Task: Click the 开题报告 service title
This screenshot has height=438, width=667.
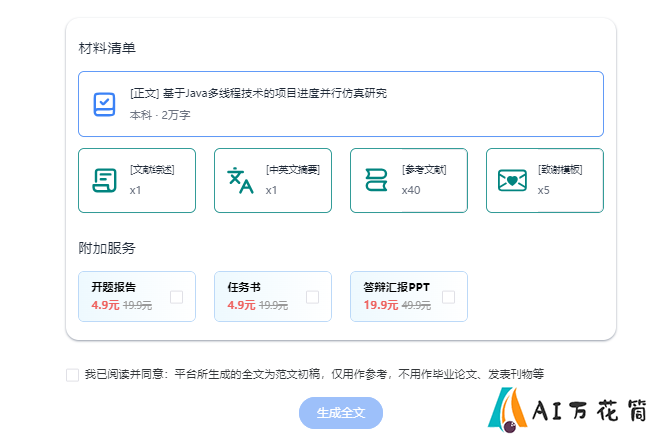Action: point(114,287)
